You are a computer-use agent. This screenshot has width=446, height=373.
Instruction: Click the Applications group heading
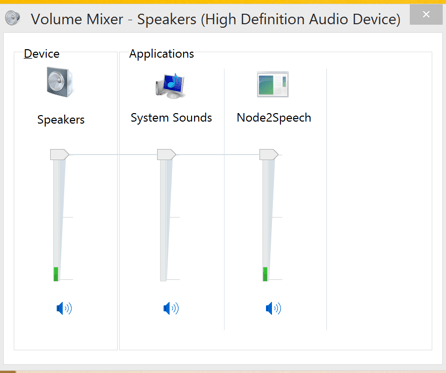point(162,54)
